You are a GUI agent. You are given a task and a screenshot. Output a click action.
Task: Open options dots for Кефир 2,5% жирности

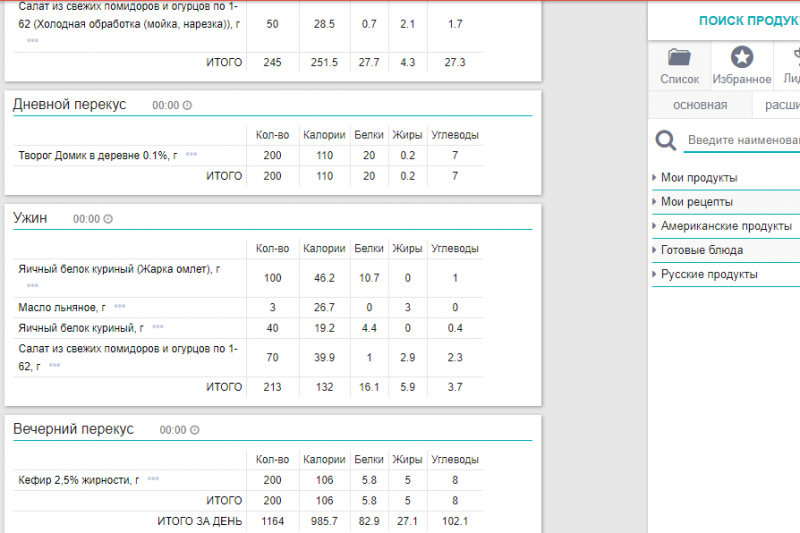point(153,480)
